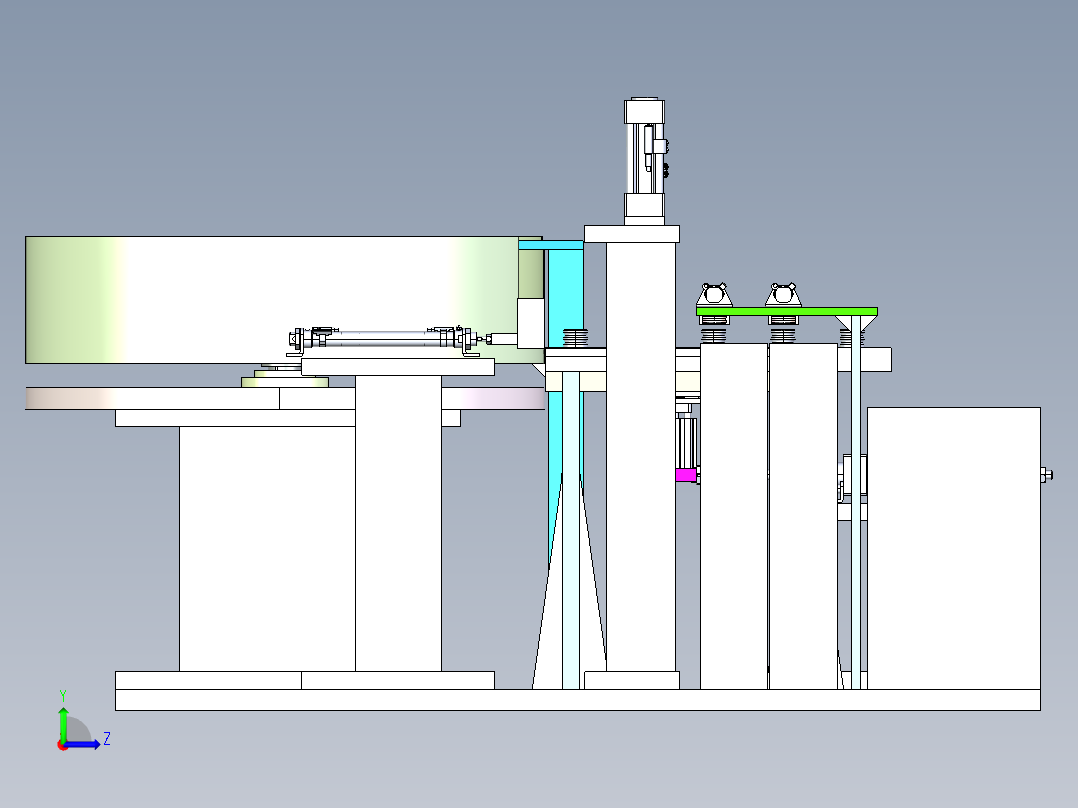Select the large left pedestal block
The width and height of the screenshot is (1078, 808).
[267, 549]
